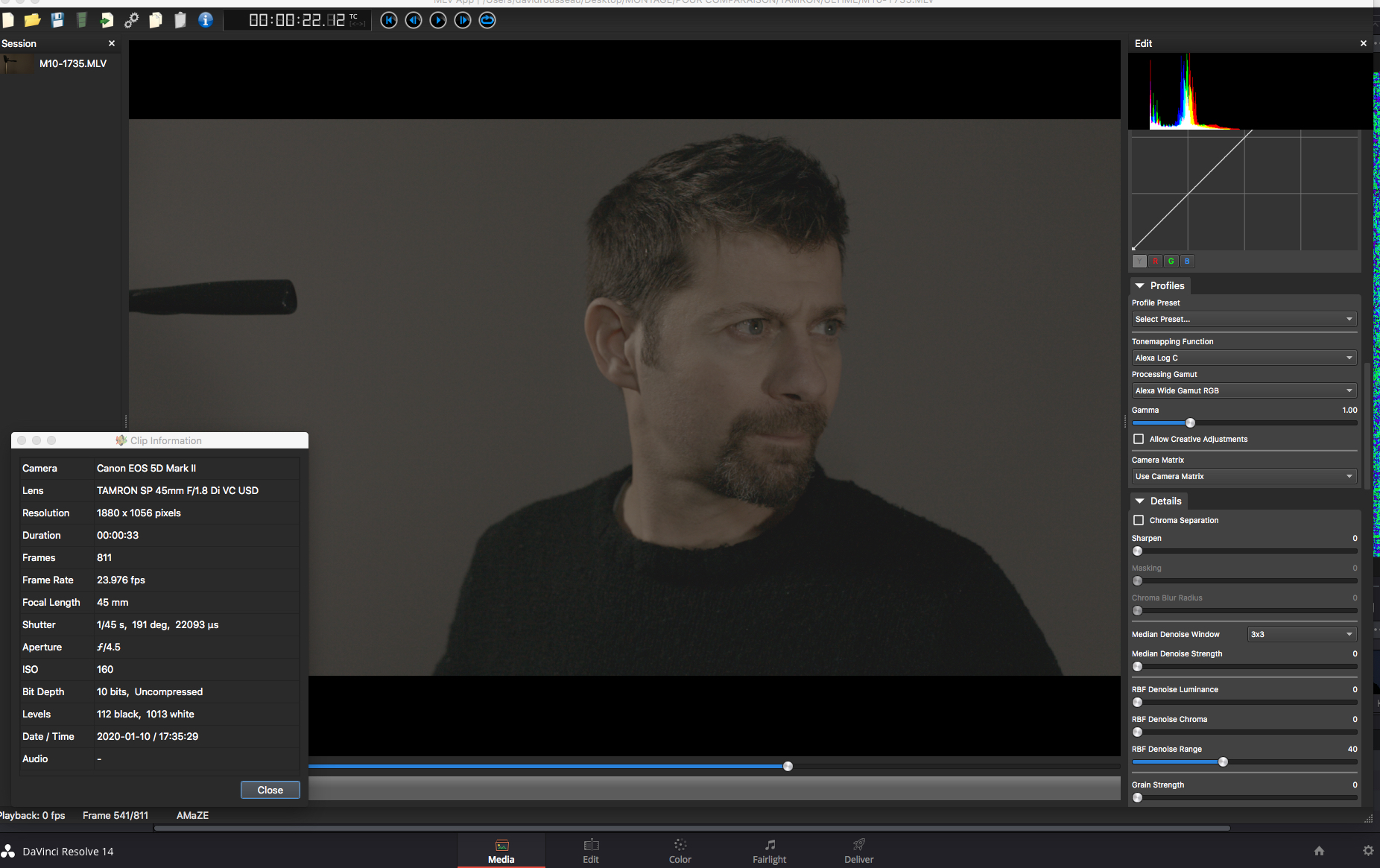Click the clipboard paste icon in toolbar
Screen dimensions: 1380x868
[x=180, y=20]
